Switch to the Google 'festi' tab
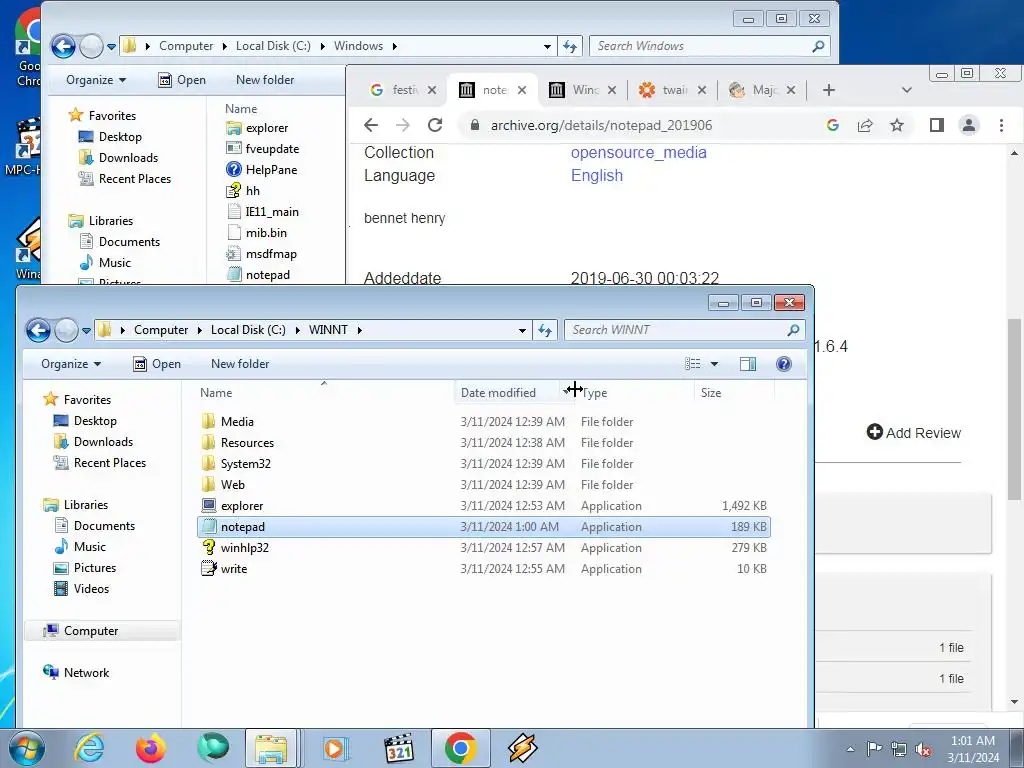The width and height of the screenshot is (1024, 768). (x=394, y=90)
